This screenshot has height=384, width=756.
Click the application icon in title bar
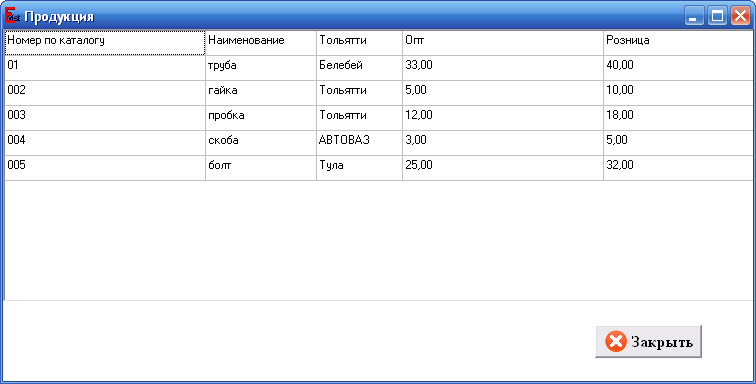(x=12, y=16)
